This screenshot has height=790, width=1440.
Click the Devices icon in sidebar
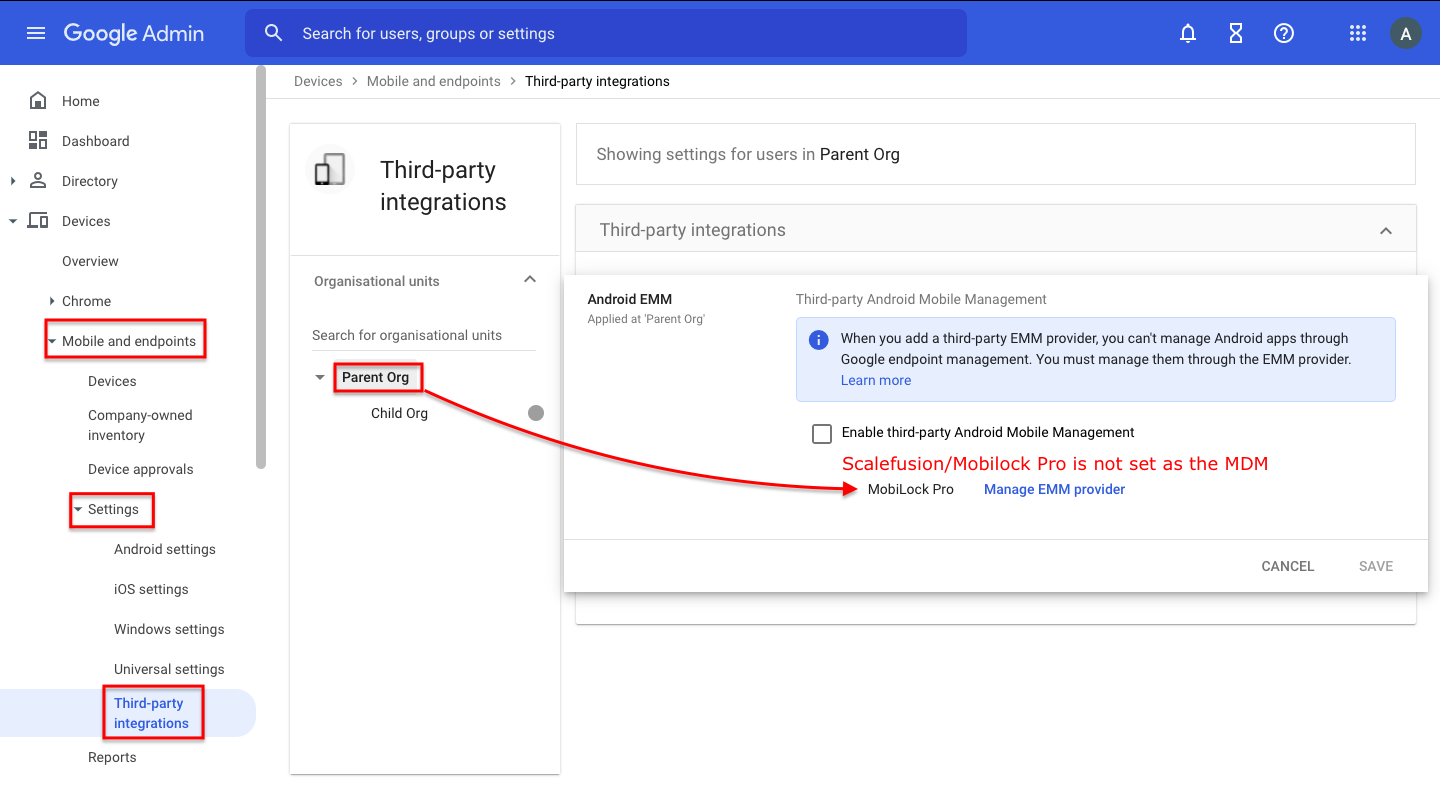click(x=38, y=220)
